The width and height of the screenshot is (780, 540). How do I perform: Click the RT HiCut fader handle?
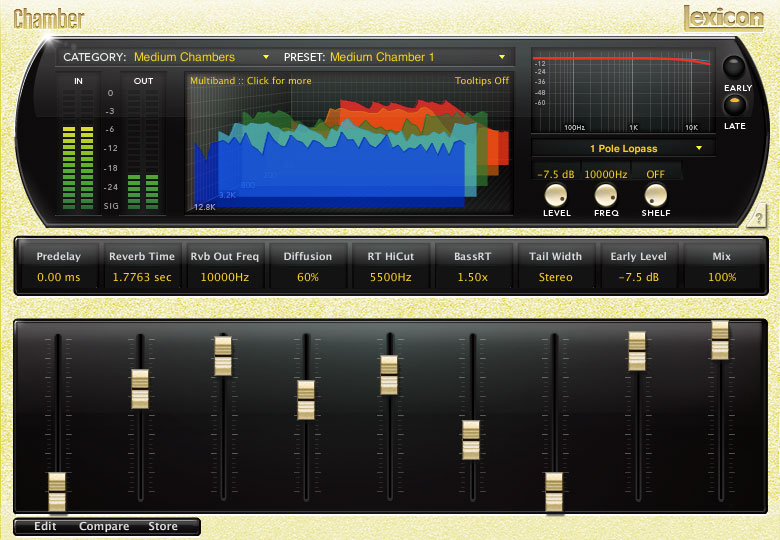(389, 375)
